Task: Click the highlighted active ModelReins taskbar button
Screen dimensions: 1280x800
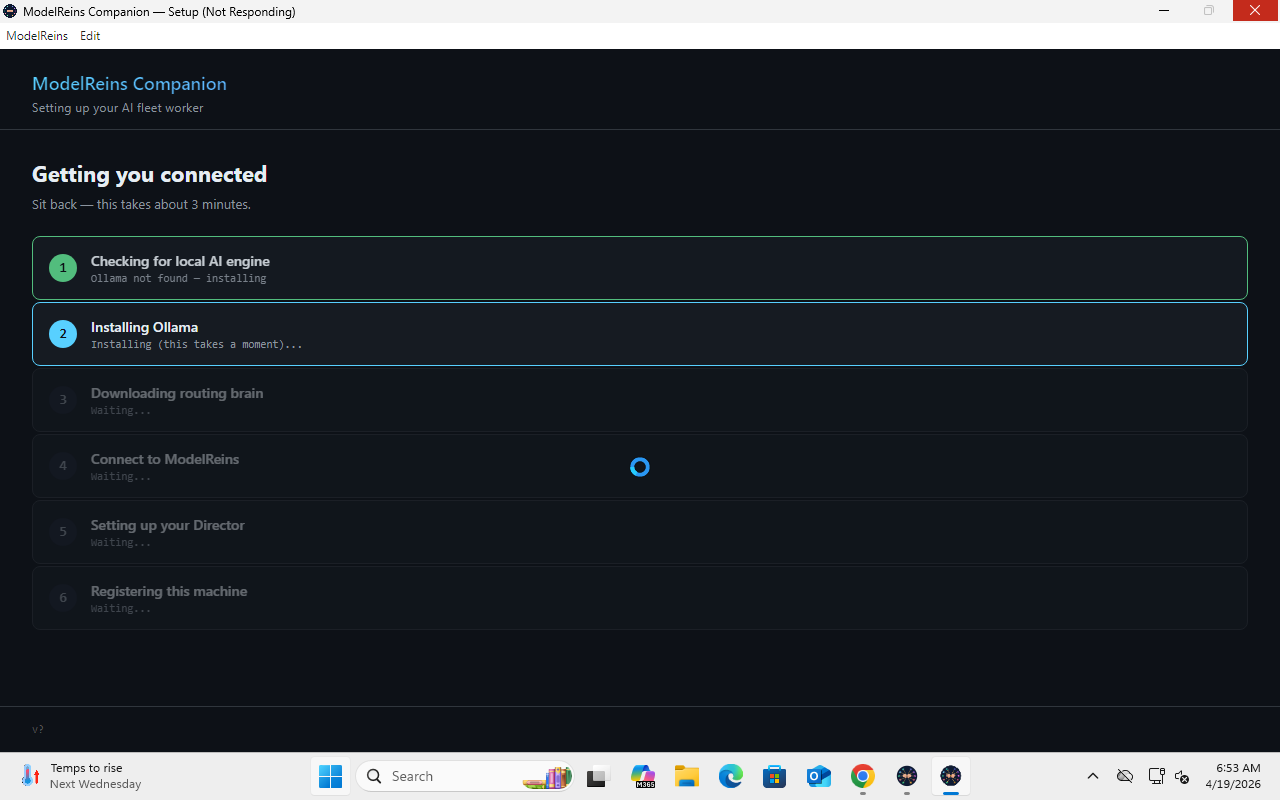Action: click(x=951, y=776)
